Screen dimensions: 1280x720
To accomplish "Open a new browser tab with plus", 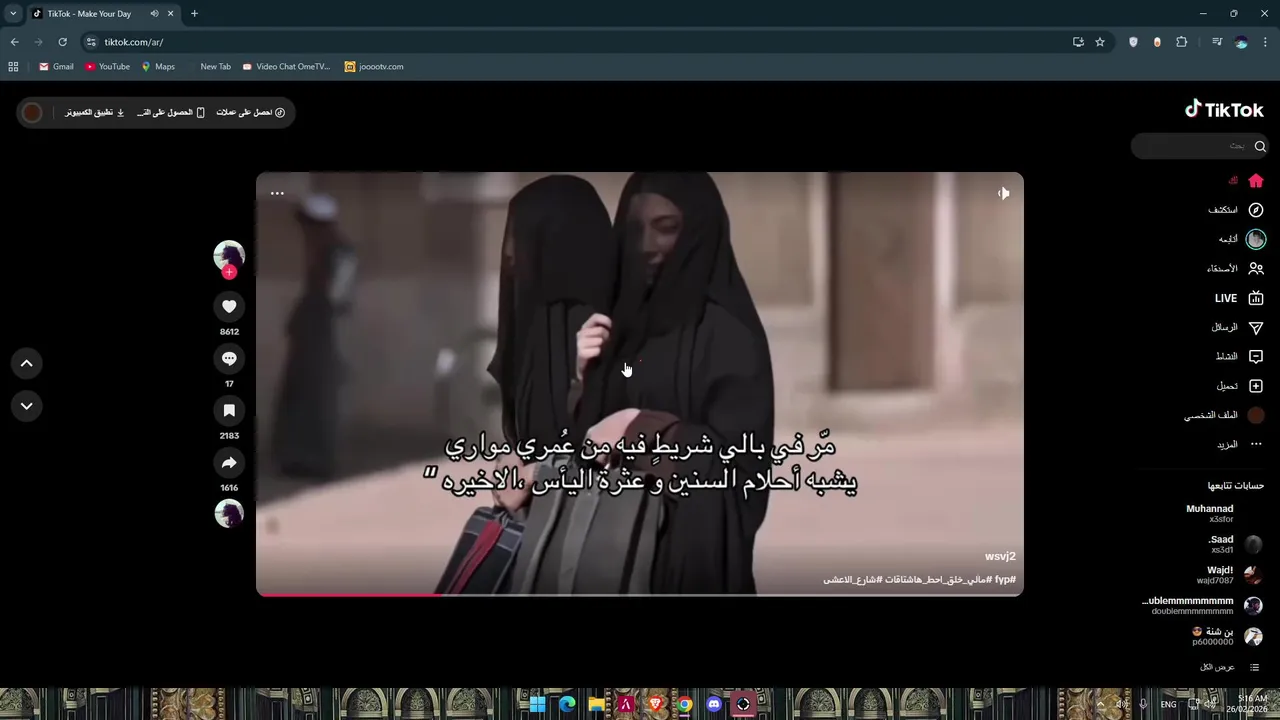I will pyautogui.click(x=194, y=14).
